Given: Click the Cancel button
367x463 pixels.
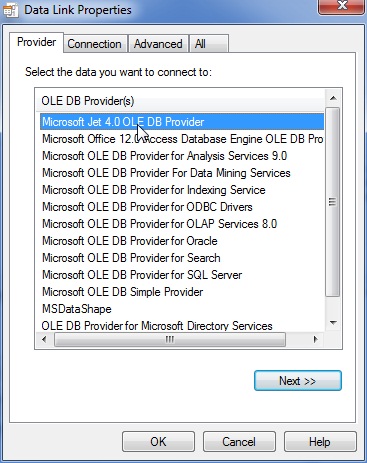Looking at the screenshot, I should click(x=239, y=442).
